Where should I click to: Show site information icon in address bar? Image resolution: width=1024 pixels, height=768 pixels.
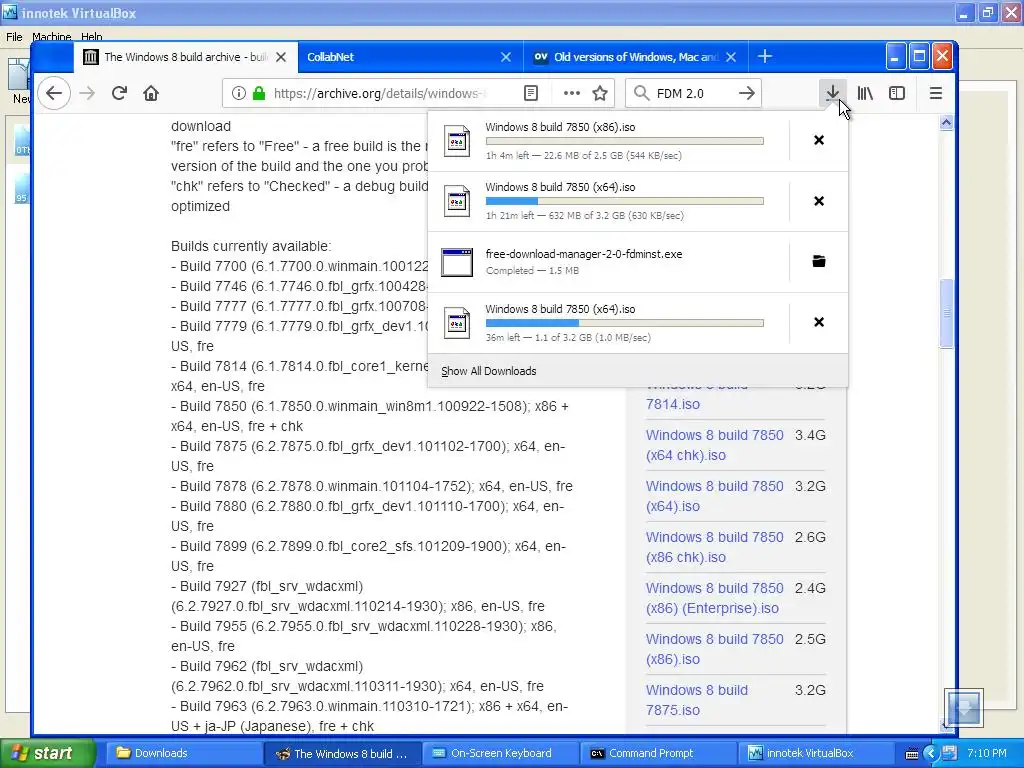coord(239,93)
